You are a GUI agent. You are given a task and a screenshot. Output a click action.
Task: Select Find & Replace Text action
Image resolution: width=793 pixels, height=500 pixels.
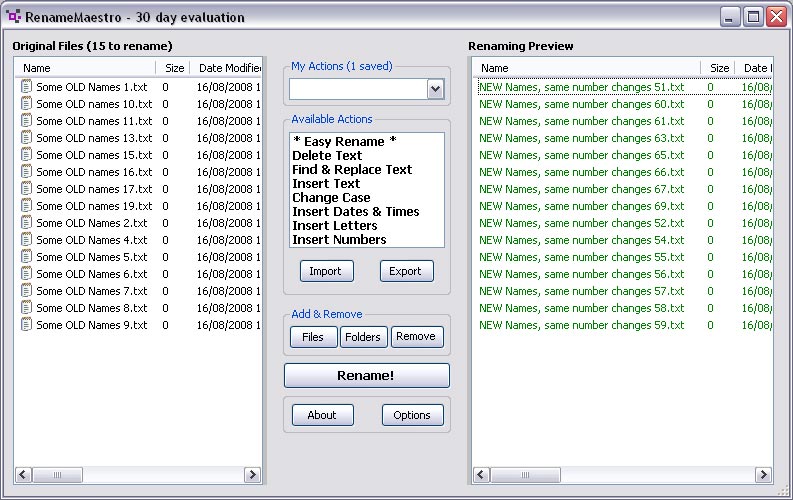[352, 169]
